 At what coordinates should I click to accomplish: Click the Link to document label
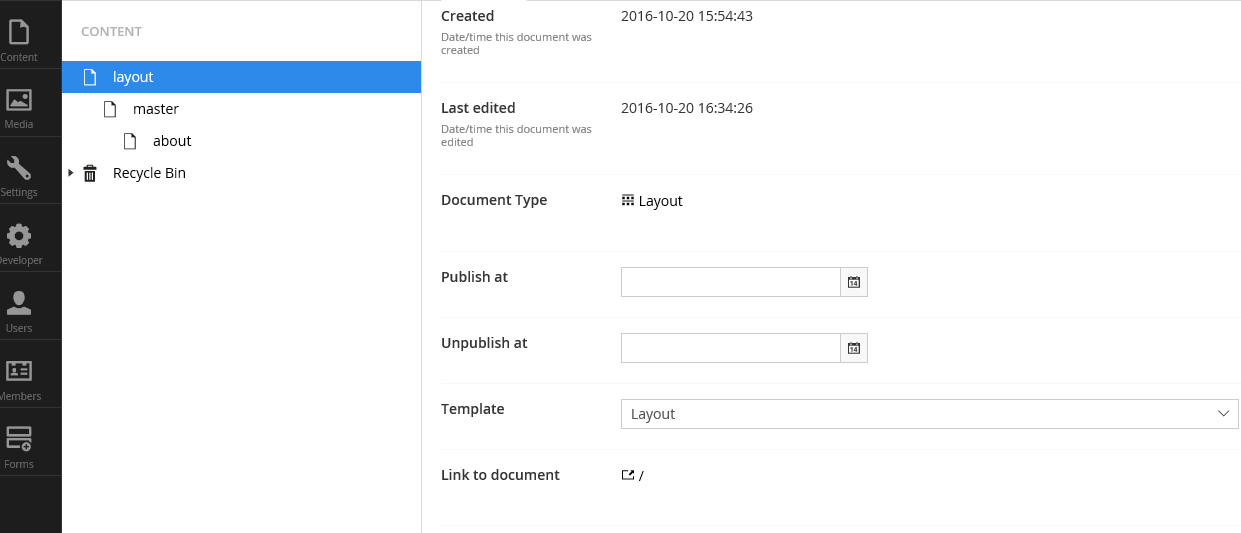point(500,475)
